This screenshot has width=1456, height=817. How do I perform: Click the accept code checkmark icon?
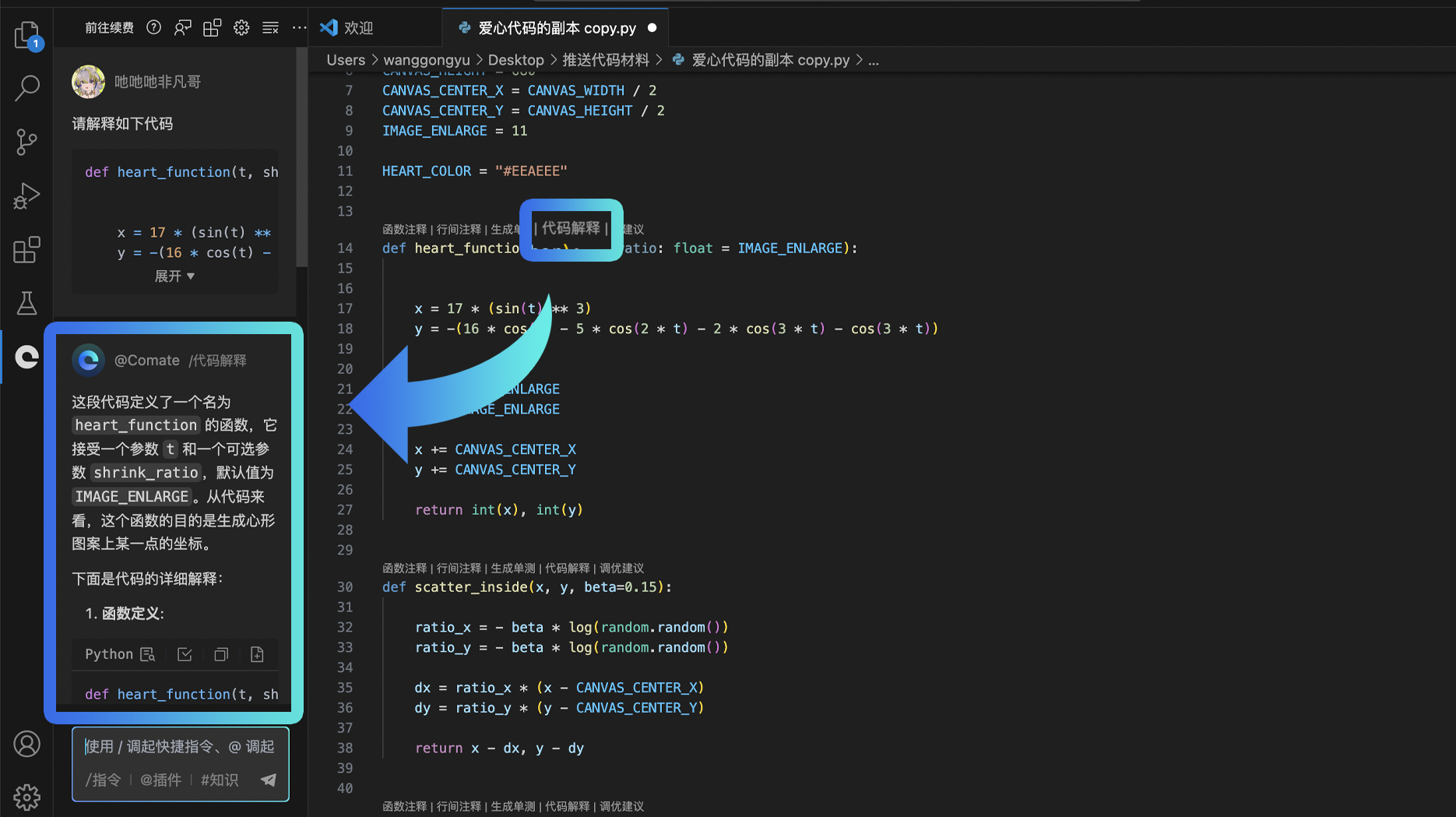185,655
